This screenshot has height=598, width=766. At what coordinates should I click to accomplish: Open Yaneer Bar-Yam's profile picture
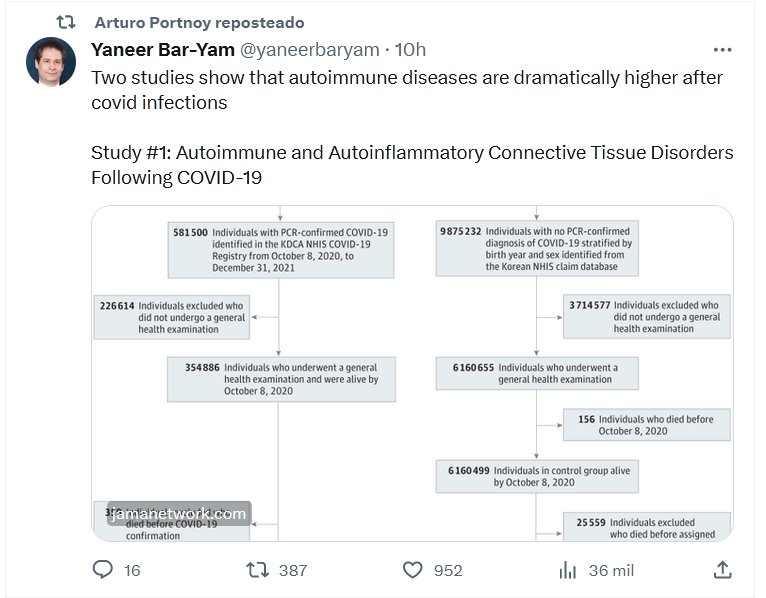[51, 62]
